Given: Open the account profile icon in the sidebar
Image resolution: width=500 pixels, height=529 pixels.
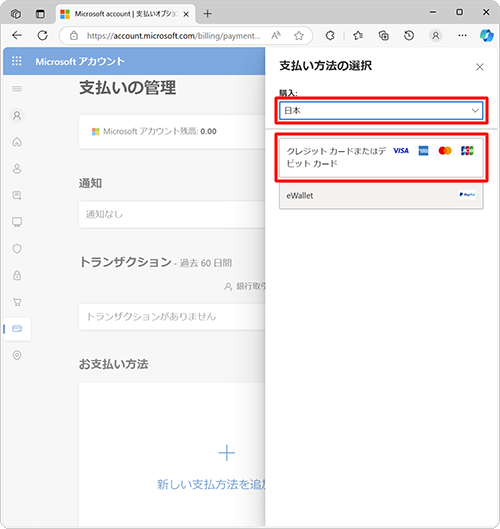Looking at the screenshot, I should (17, 116).
